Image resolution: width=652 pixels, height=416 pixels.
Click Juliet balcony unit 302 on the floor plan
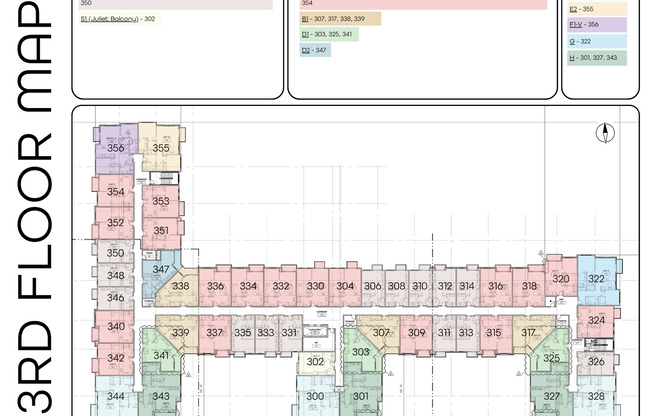pyautogui.click(x=315, y=362)
